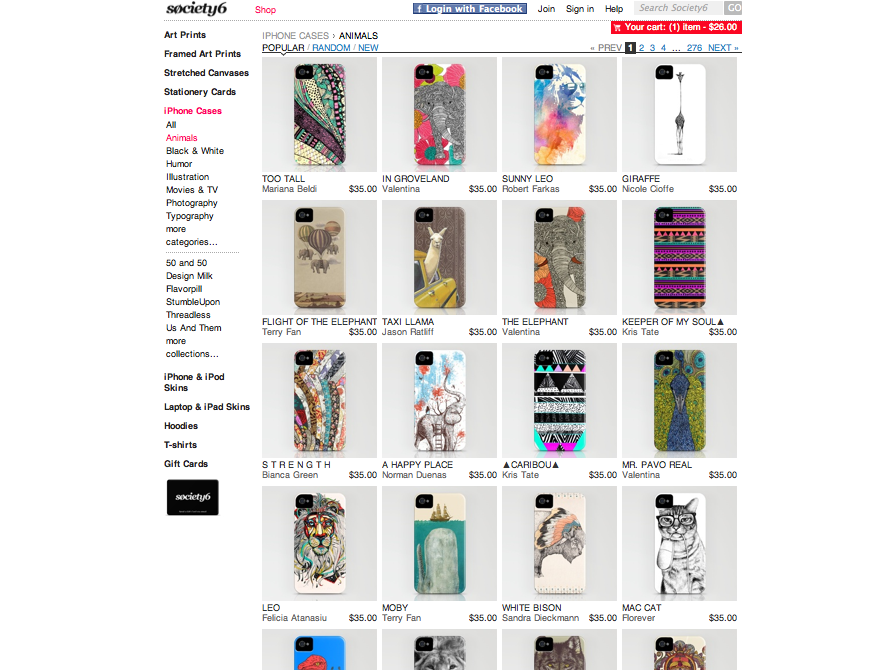Open the Stretched Canvases section
The image size is (891, 670).
tap(206, 73)
